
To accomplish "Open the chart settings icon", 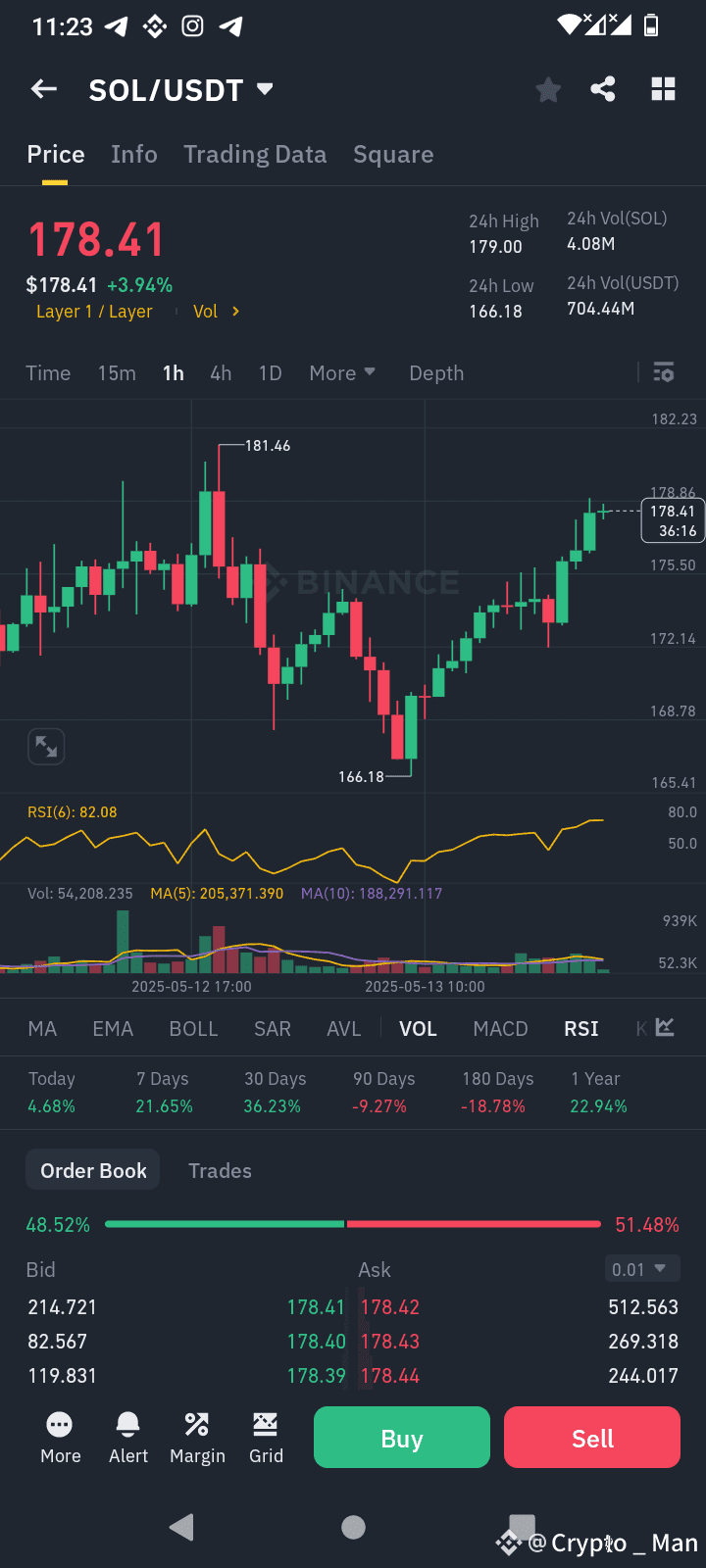I will point(664,372).
